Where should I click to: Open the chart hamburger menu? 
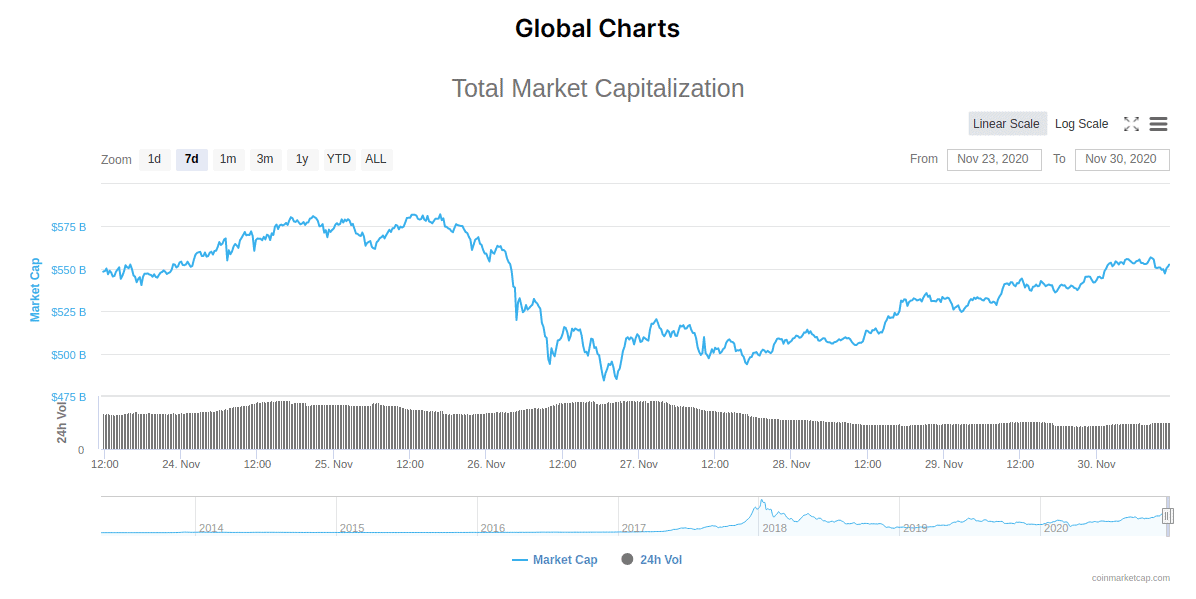tap(1158, 124)
